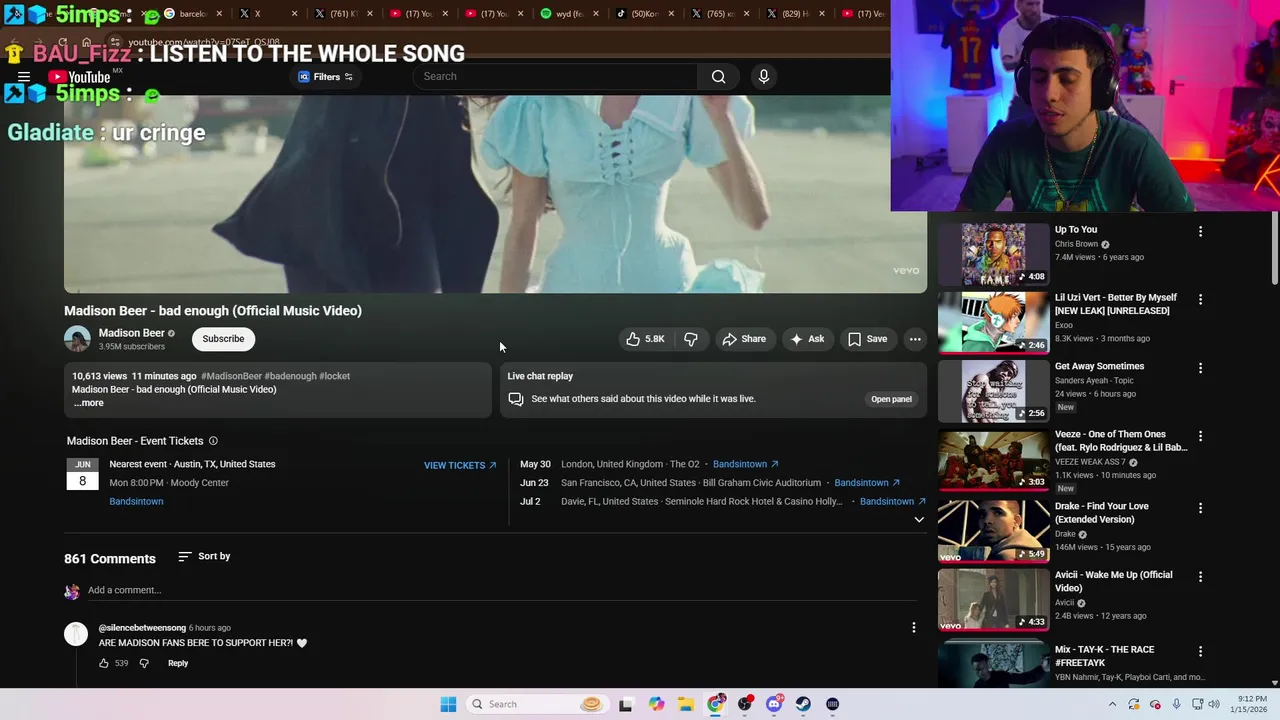Screen dimensions: 1280x720
Task: Open the Filters button in the header
Action: click(x=326, y=77)
